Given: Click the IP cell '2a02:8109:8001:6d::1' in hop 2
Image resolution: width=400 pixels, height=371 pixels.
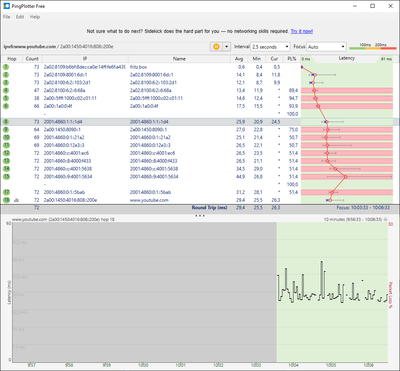Looking at the screenshot, I should [65, 75].
